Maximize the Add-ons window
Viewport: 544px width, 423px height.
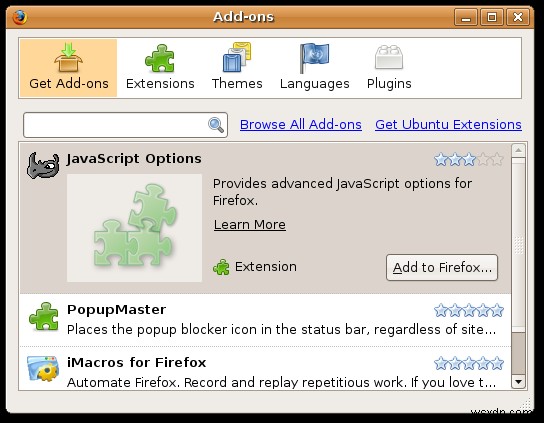(x=492, y=17)
